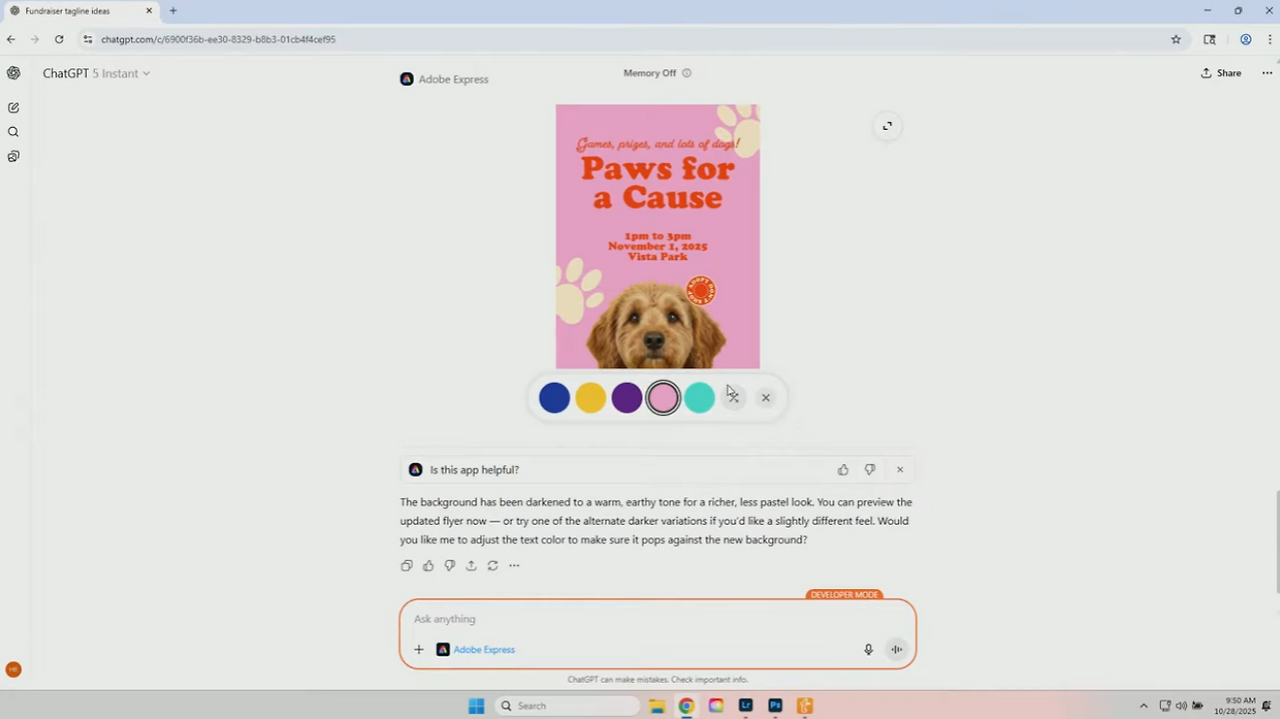1280x719 pixels.
Task: Click the Adobe Express app chip
Action: [476, 650]
